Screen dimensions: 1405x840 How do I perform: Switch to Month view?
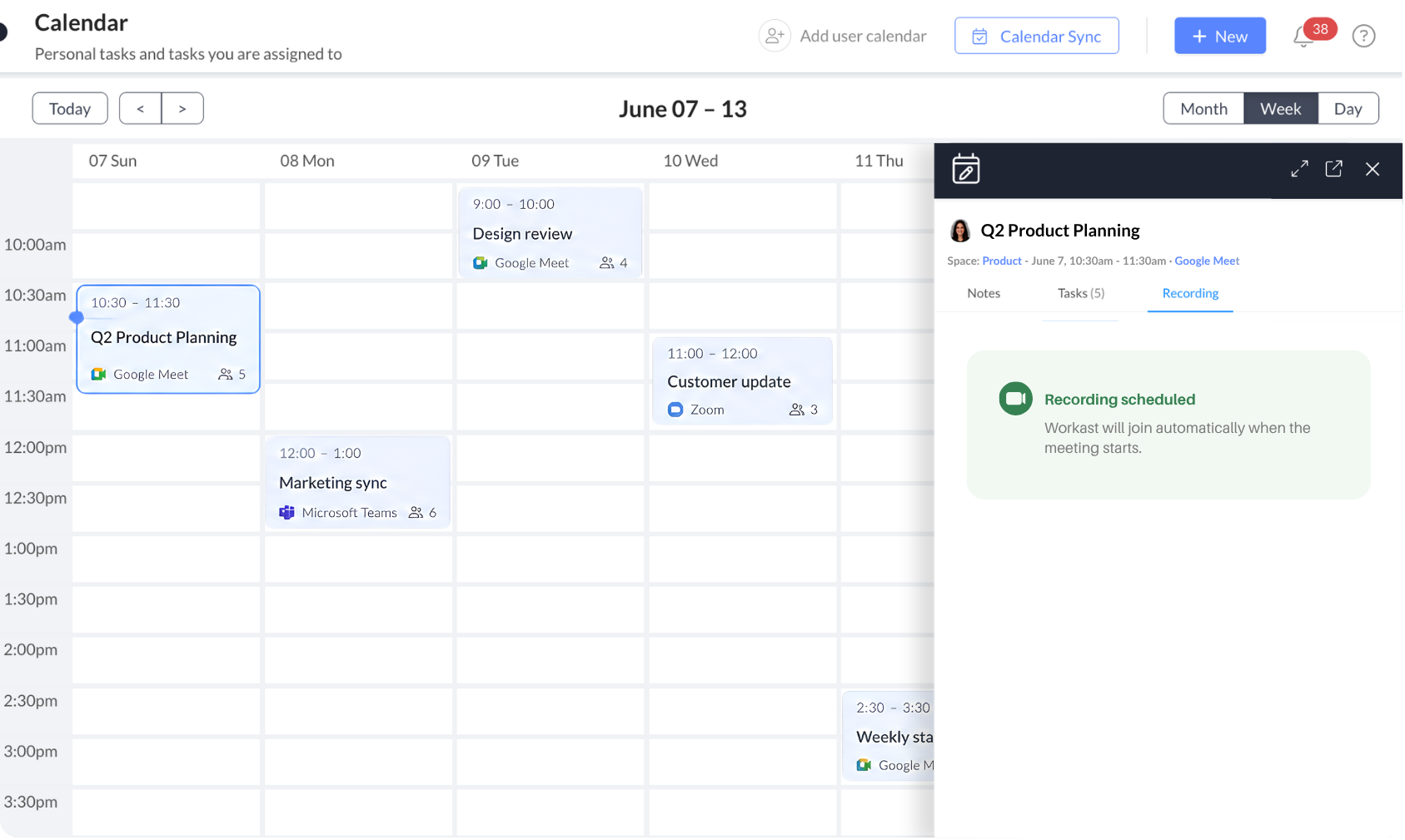1203,108
